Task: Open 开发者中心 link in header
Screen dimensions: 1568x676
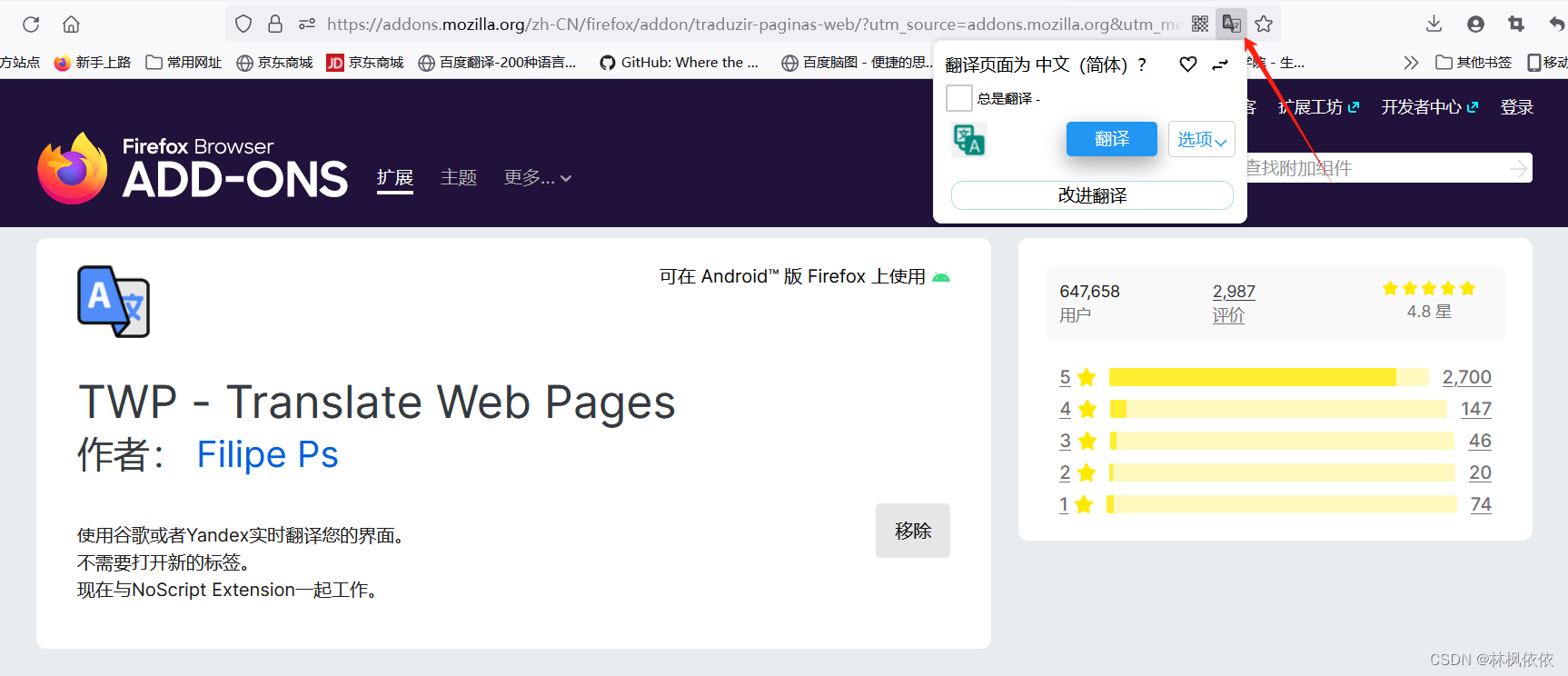Action: click(x=1430, y=107)
